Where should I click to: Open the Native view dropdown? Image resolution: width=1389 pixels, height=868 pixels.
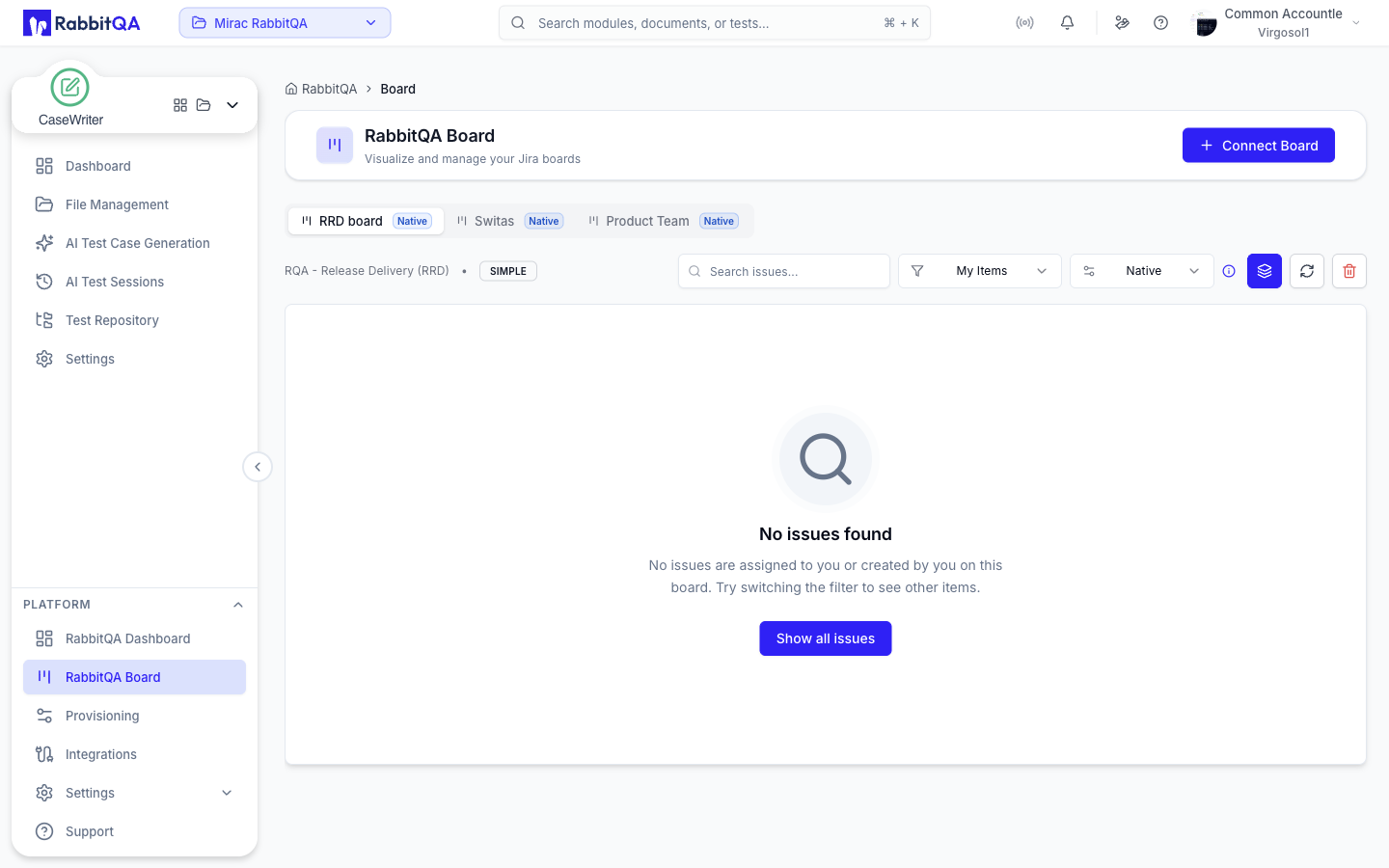[1142, 271]
